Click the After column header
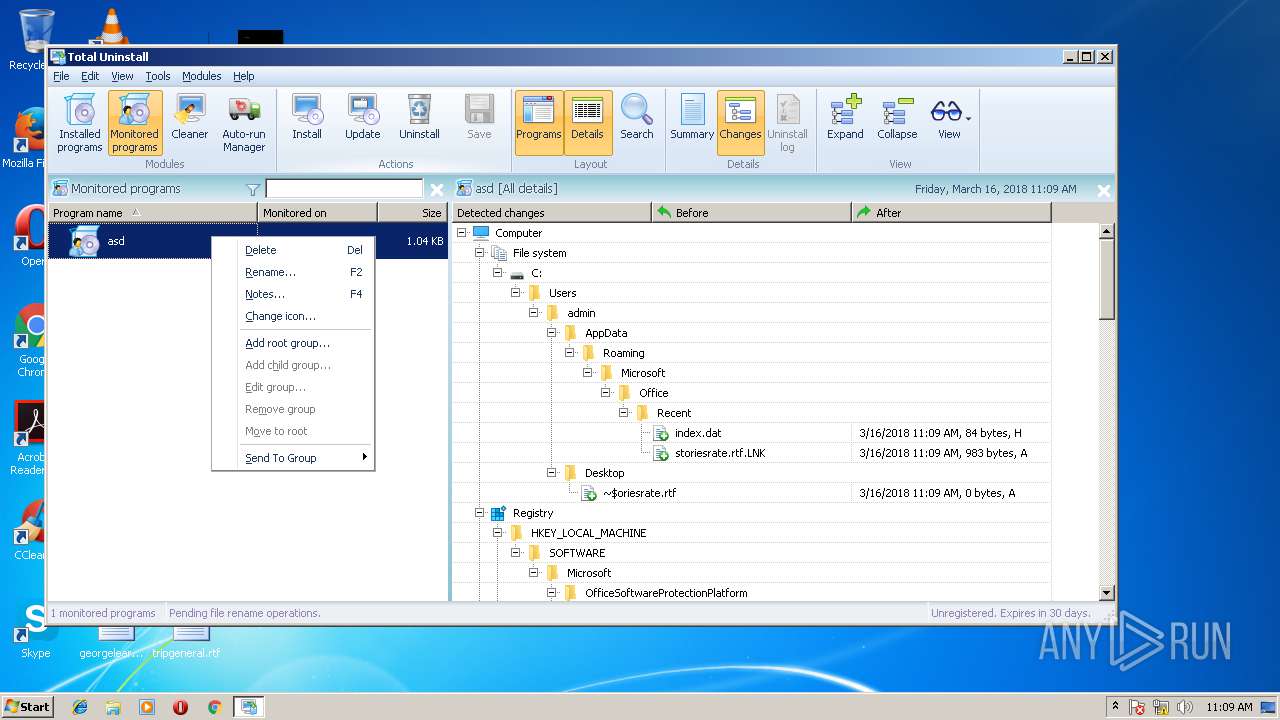The image size is (1280, 720). coord(951,213)
